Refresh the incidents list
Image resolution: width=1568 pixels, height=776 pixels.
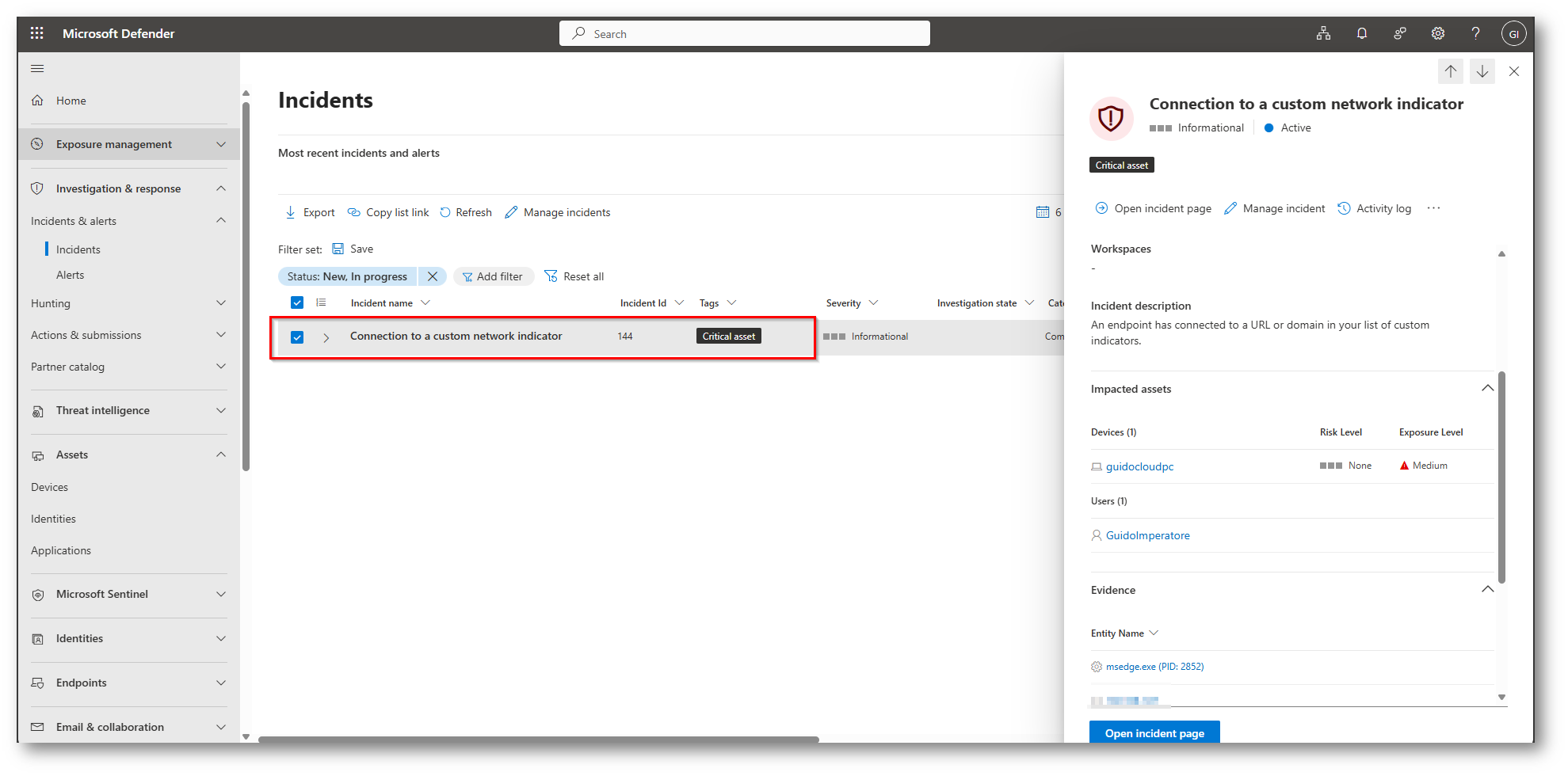(466, 212)
